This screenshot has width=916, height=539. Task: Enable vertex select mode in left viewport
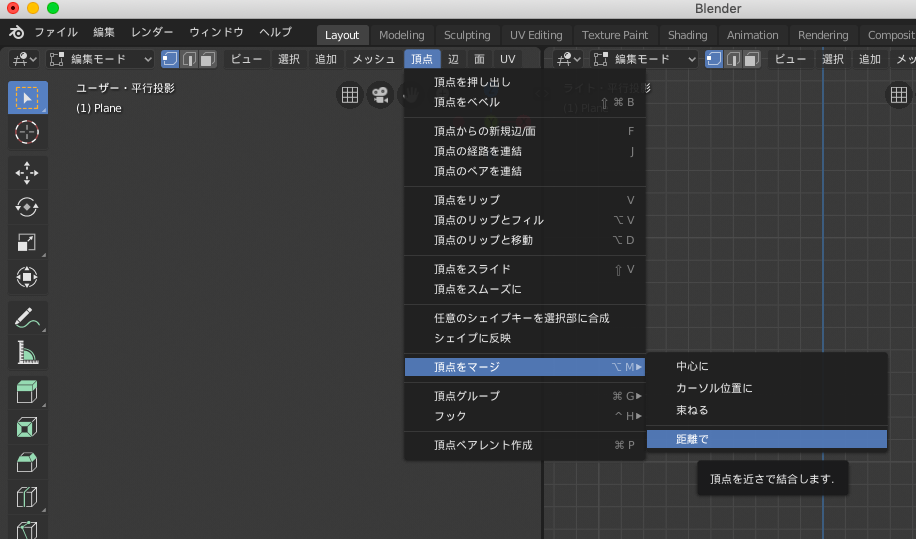[x=170, y=59]
